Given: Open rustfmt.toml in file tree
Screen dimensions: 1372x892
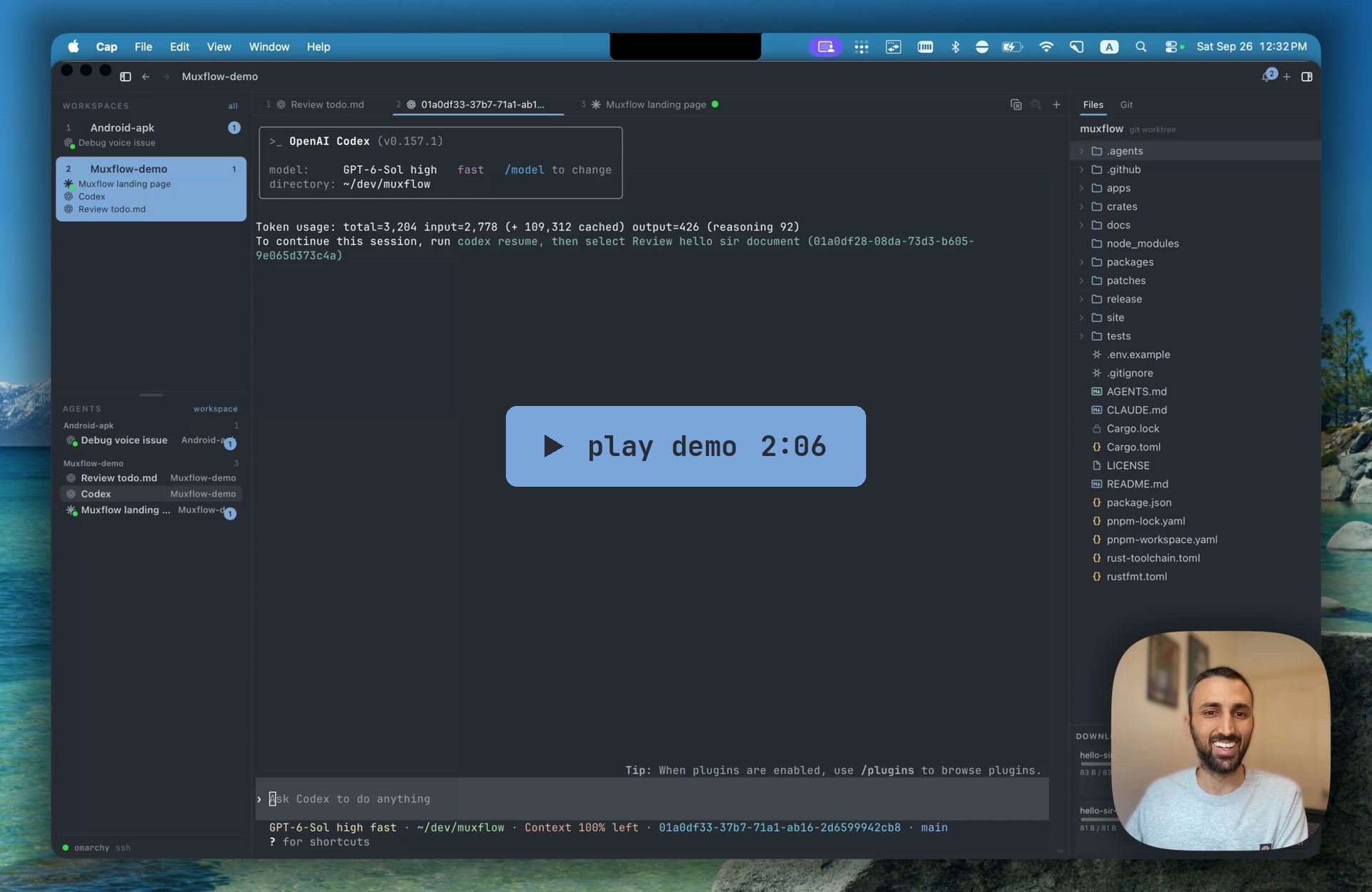Looking at the screenshot, I should tap(1136, 576).
